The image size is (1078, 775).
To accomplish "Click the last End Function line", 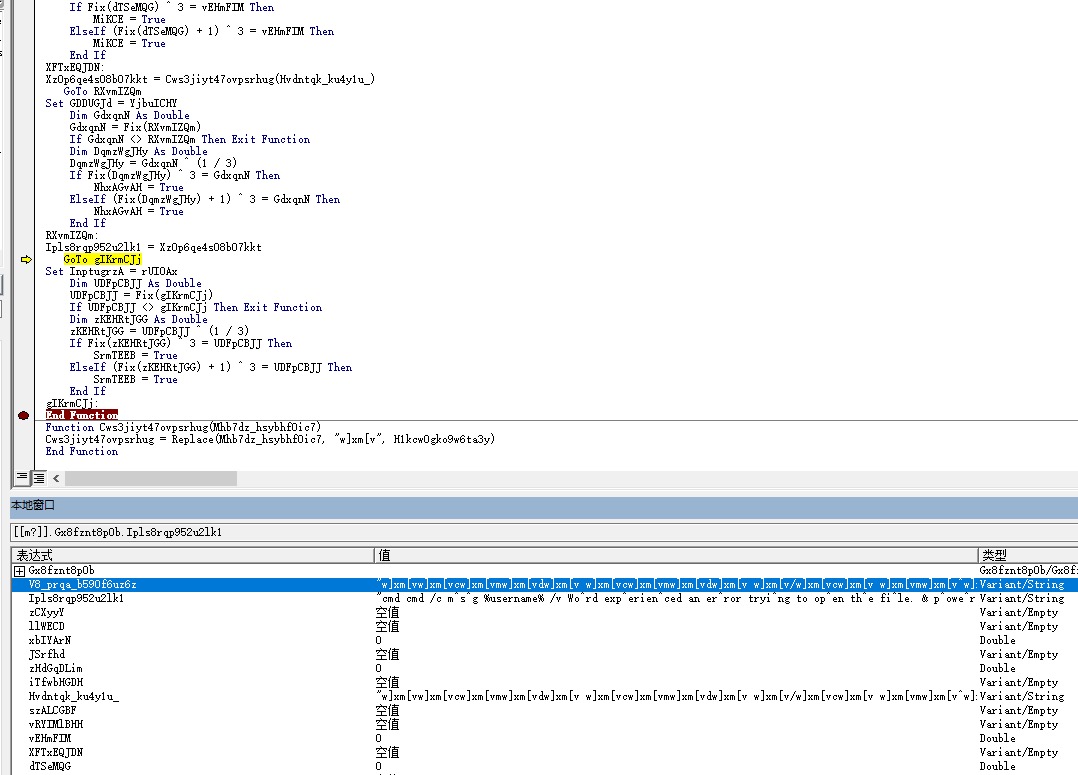I will 82,451.
